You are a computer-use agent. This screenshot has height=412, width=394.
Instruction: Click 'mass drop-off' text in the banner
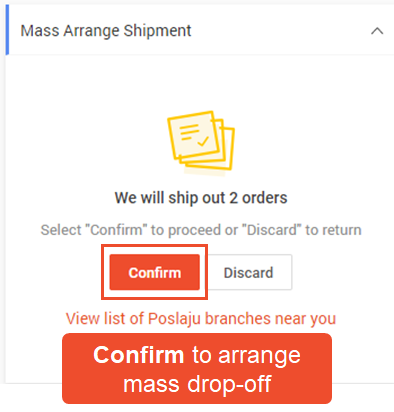197,384
